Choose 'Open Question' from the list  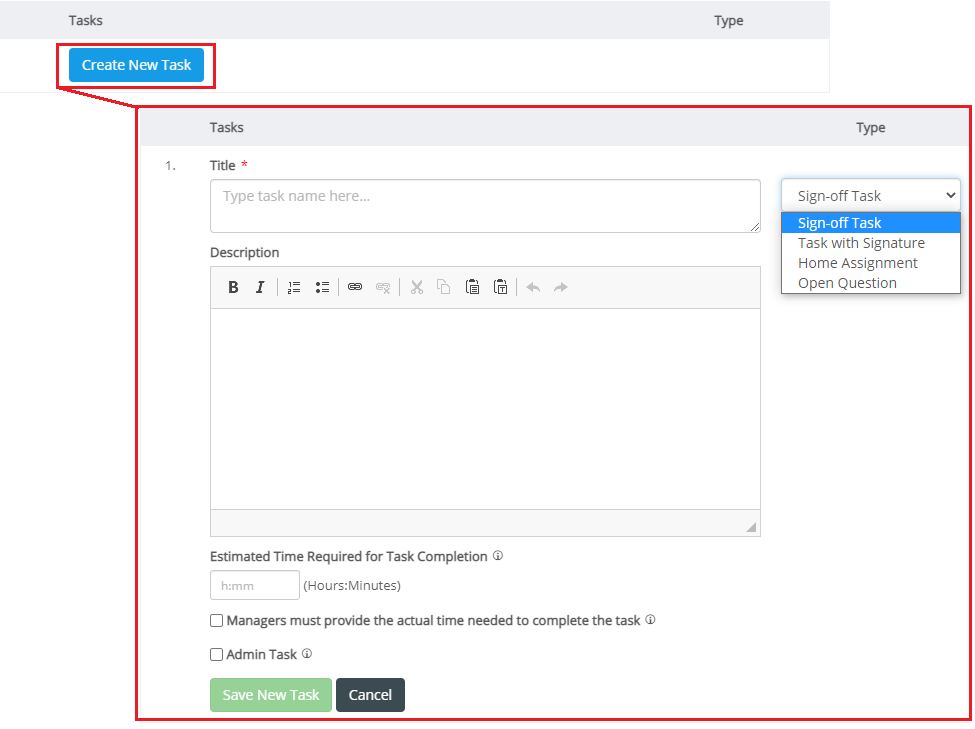pos(847,282)
